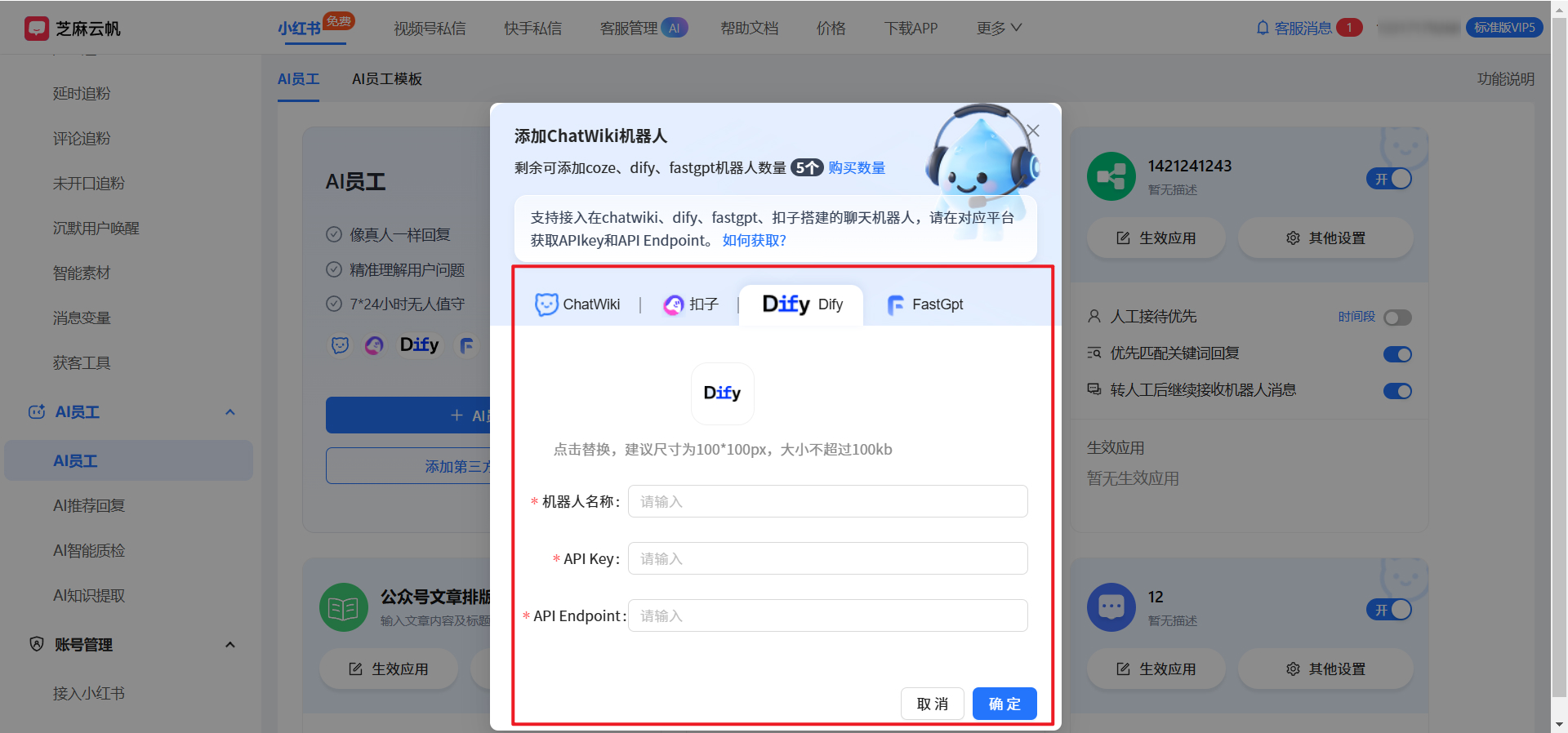The height and width of the screenshot is (733, 1568).
Task: Collapse AI员工 sidebar section chevron
Action: click(x=230, y=412)
